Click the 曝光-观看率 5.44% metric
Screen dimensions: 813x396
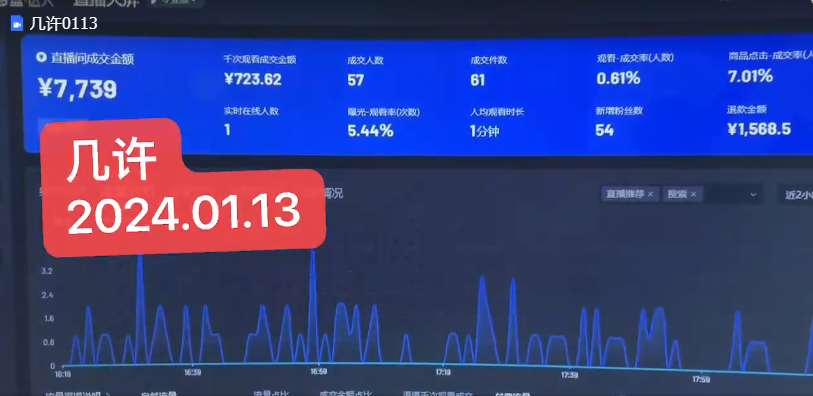pos(383,122)
